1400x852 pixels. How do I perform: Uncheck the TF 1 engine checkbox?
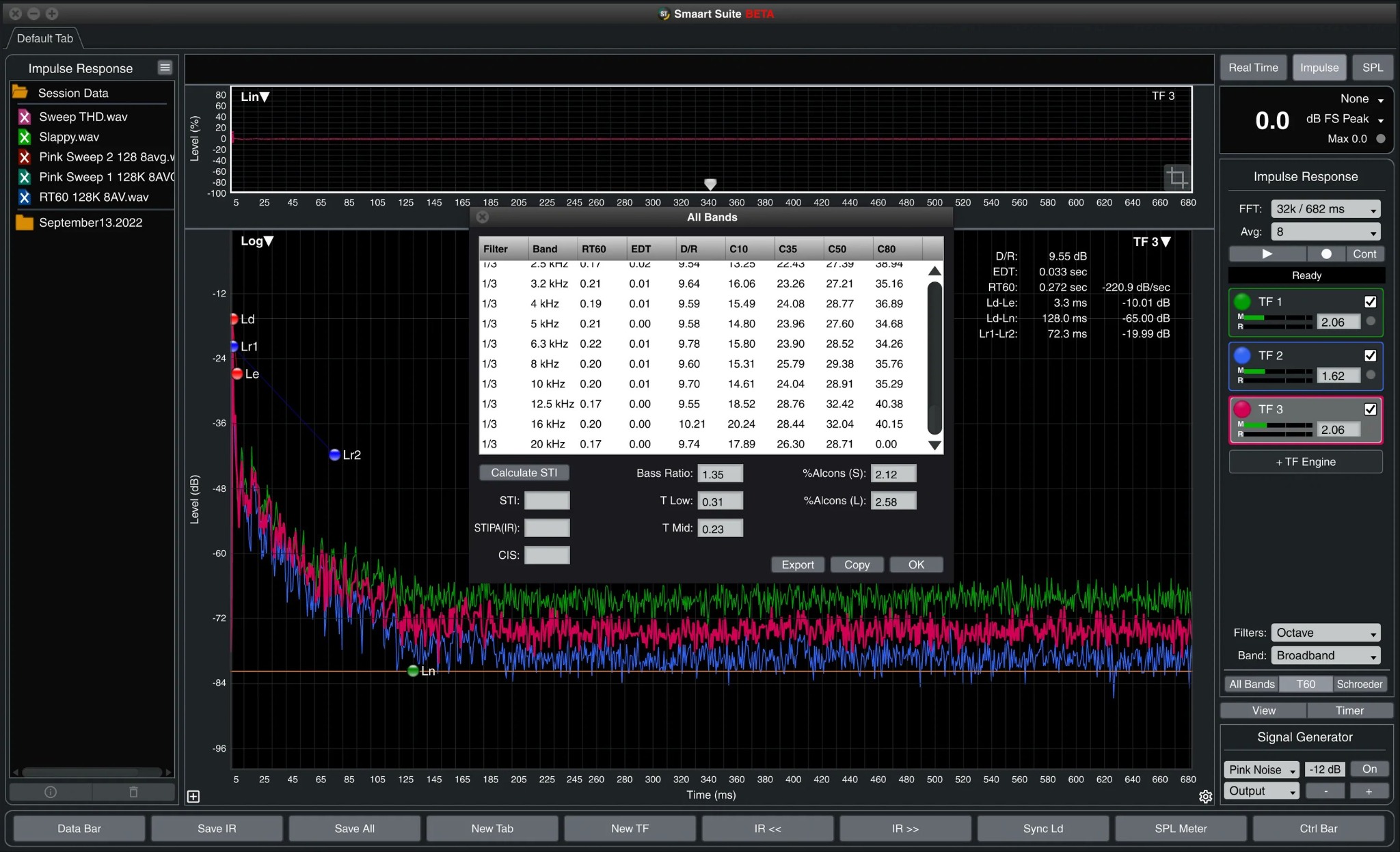[x=1371, y=301]
